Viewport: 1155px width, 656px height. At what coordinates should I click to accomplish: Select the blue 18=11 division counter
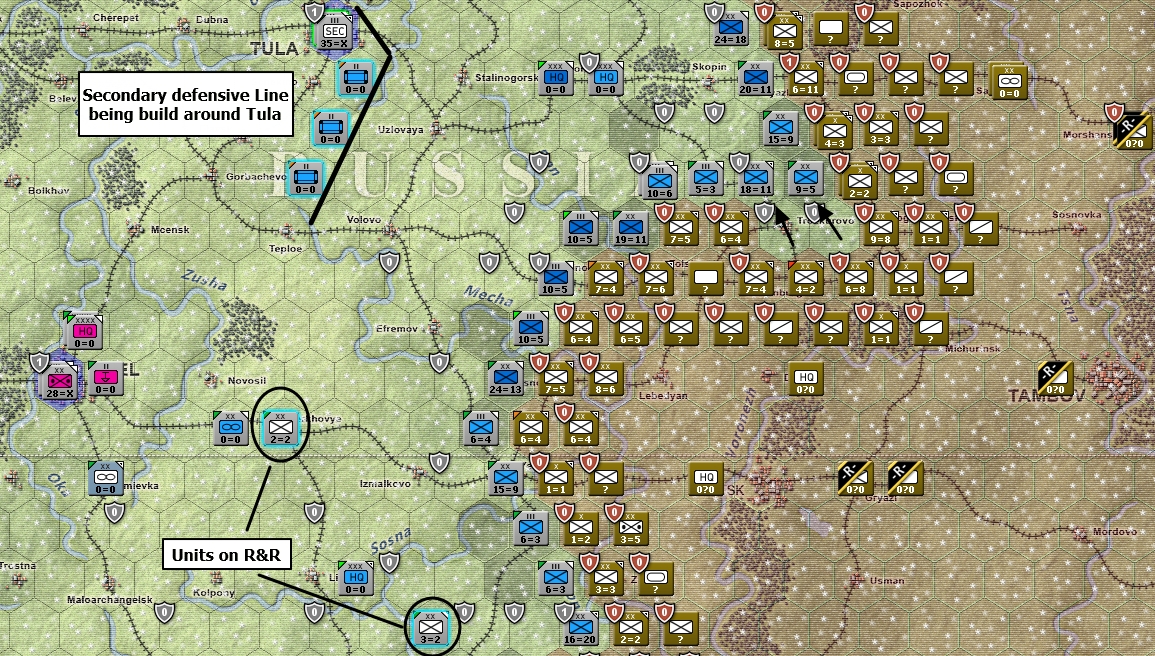[756, 179]
